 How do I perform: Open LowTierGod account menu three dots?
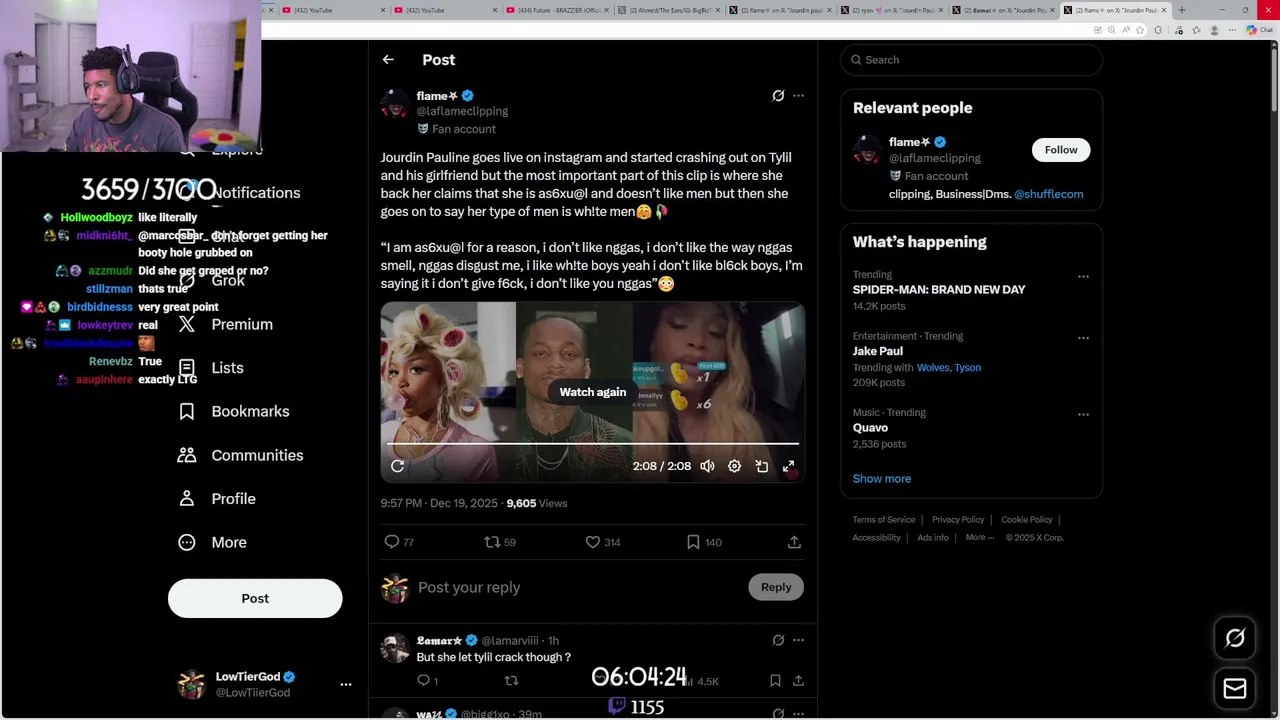click(346, 685)
